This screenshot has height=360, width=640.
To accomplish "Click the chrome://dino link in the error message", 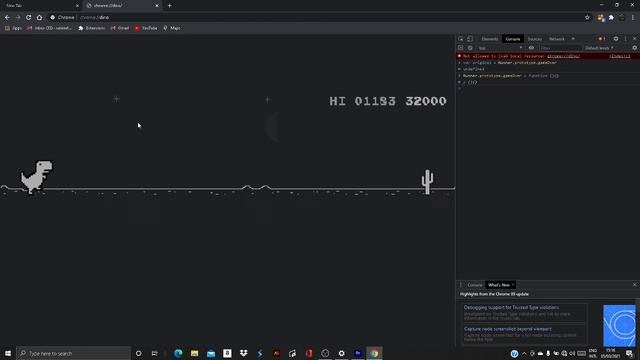I will click(563, 56).
